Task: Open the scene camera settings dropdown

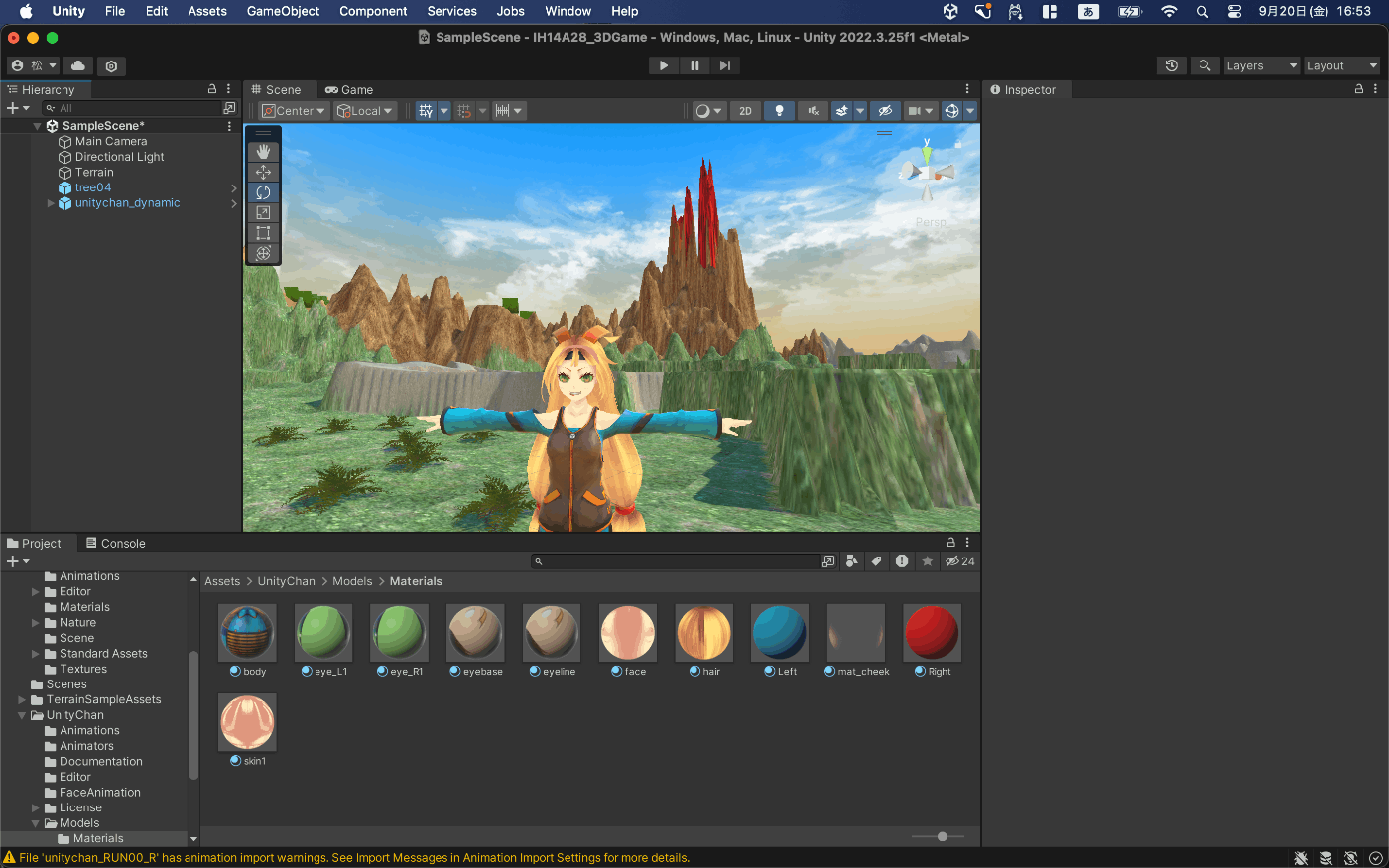Action: tap(922, 111)
